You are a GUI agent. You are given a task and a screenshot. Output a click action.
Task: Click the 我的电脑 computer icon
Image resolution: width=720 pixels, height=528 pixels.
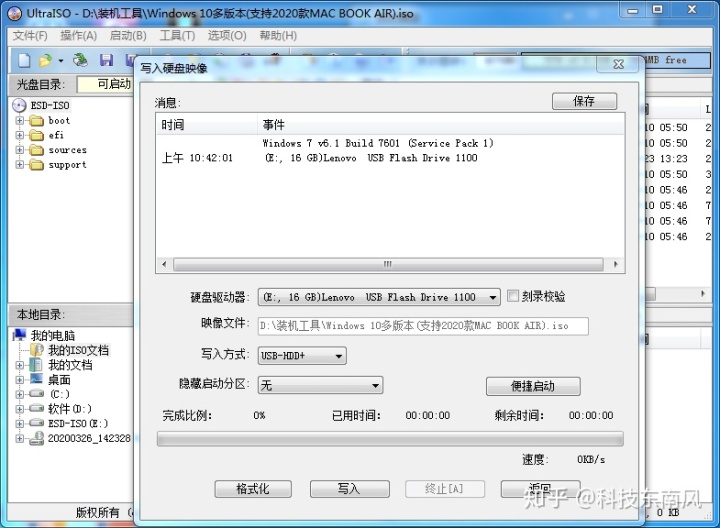19,335
